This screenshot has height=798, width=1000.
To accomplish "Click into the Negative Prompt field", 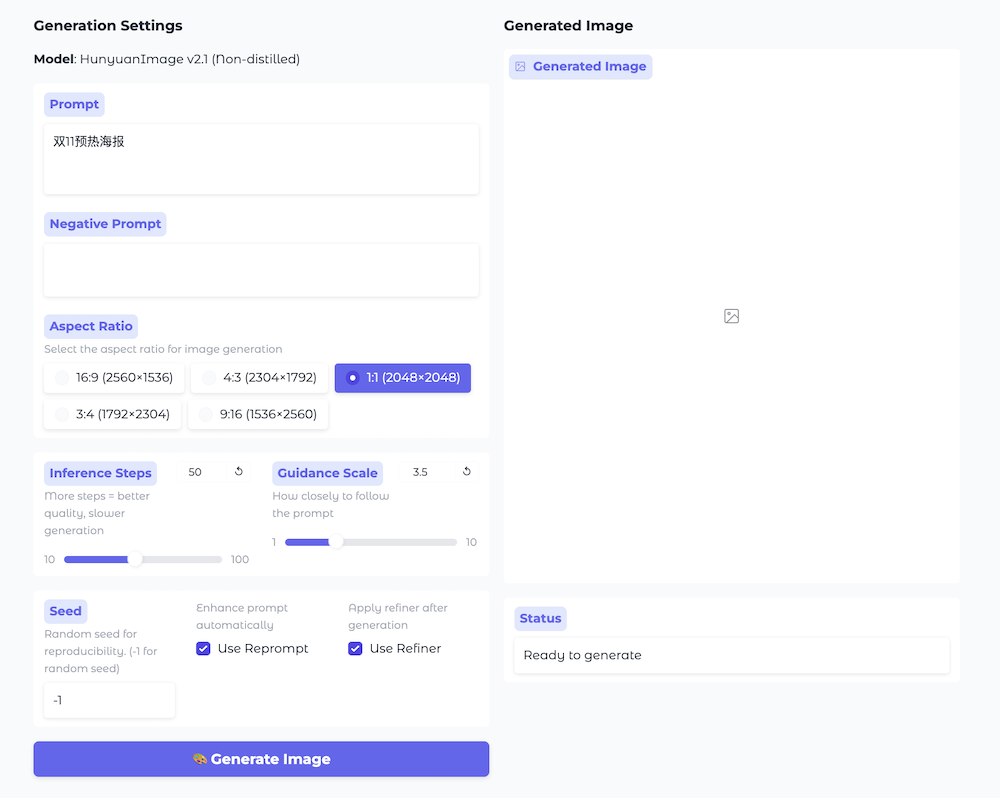I will coord(261,270).
